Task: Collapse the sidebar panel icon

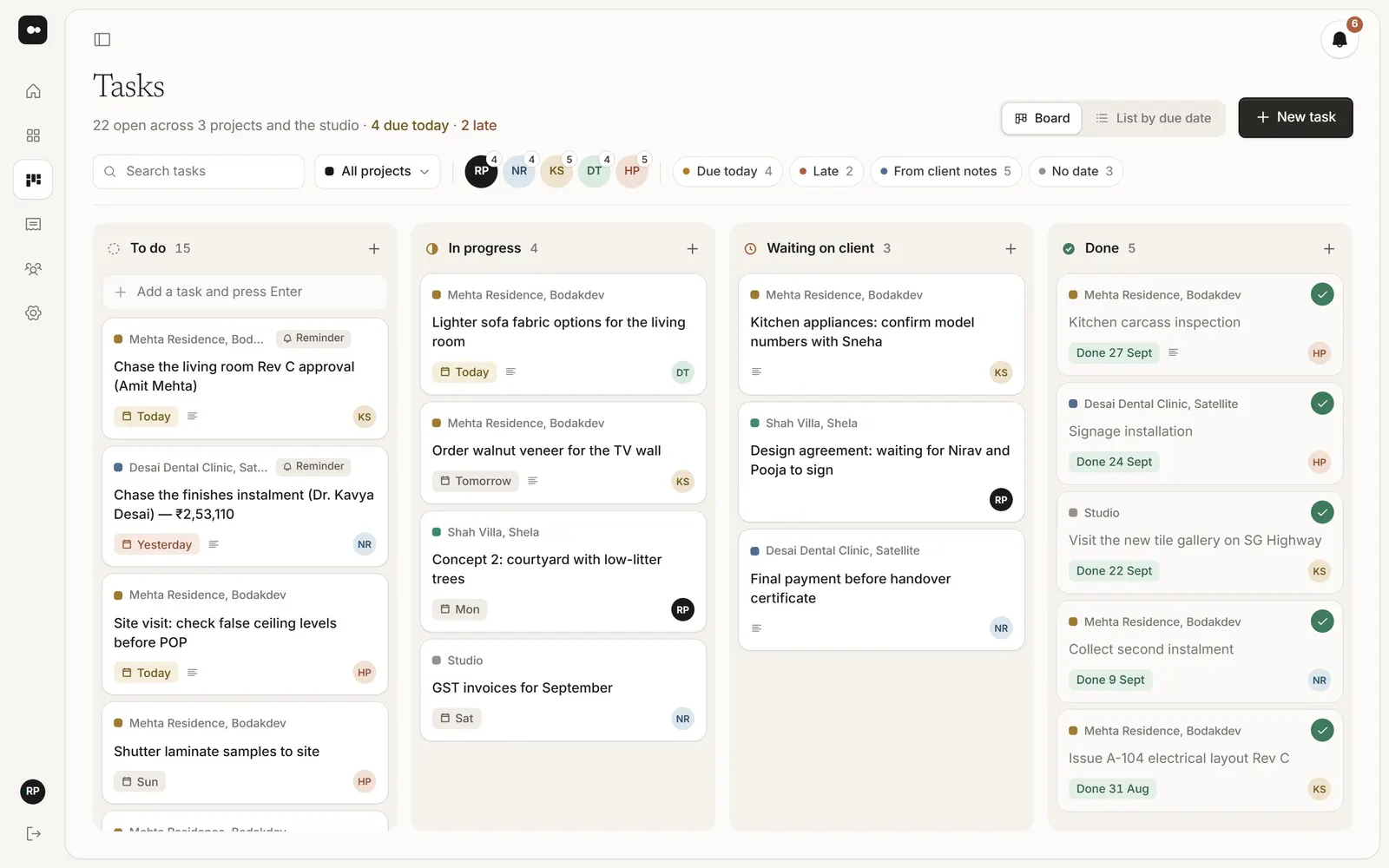Action: (x=102, y=39)
